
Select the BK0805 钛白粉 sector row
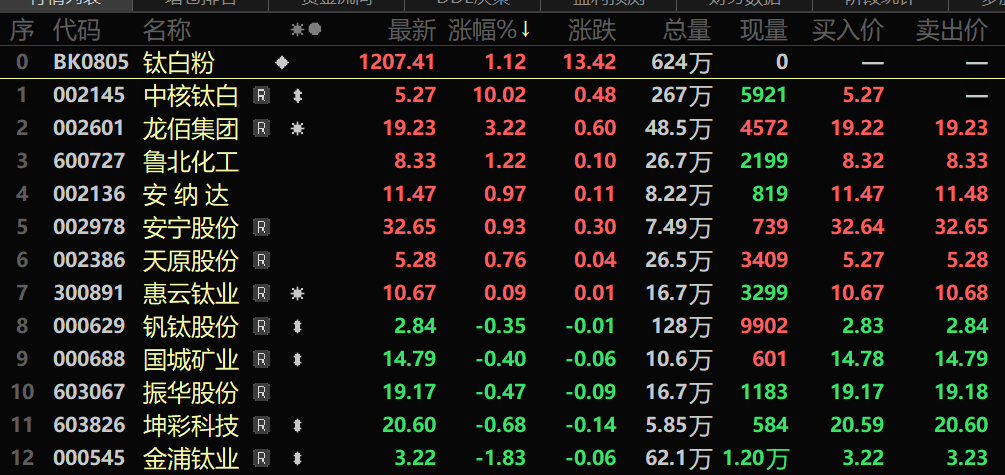tap(91, 63)
